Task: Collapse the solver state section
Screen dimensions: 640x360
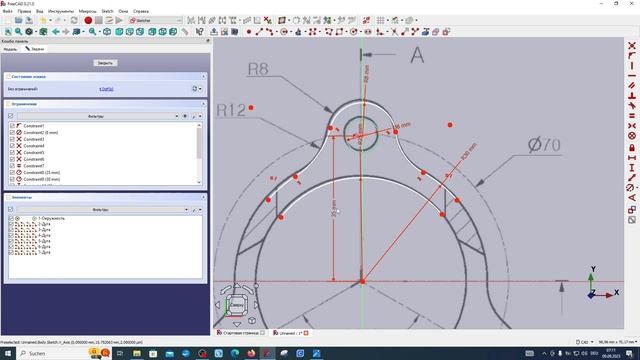Action: tap(203, 76)
